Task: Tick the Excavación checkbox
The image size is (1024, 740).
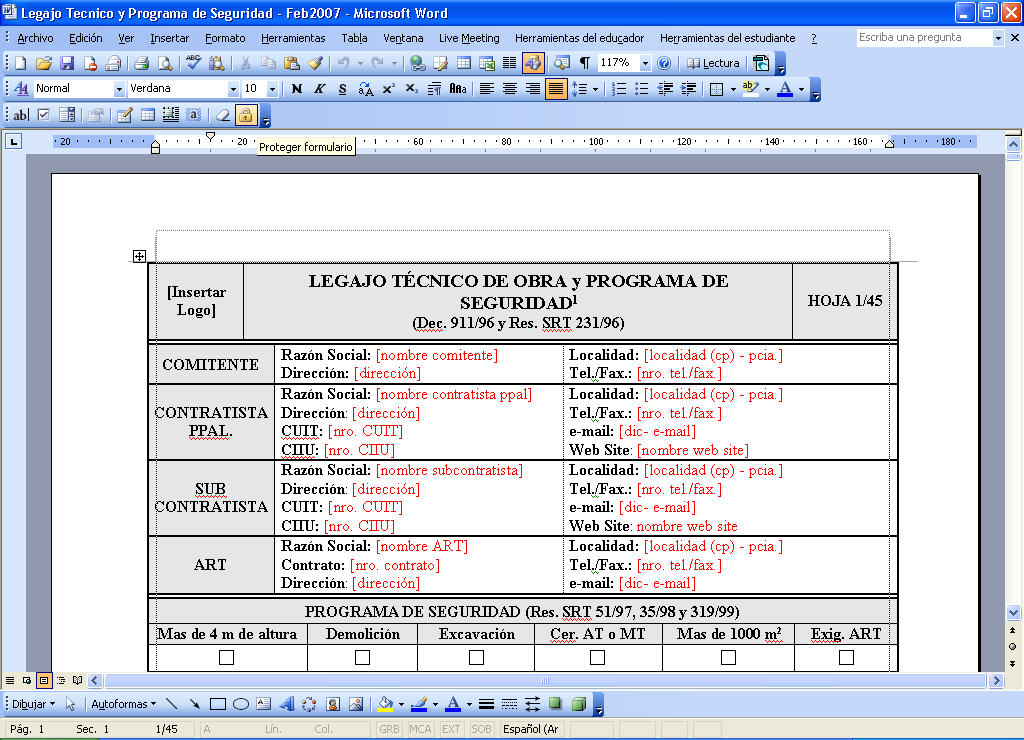Action: (477, 657)
